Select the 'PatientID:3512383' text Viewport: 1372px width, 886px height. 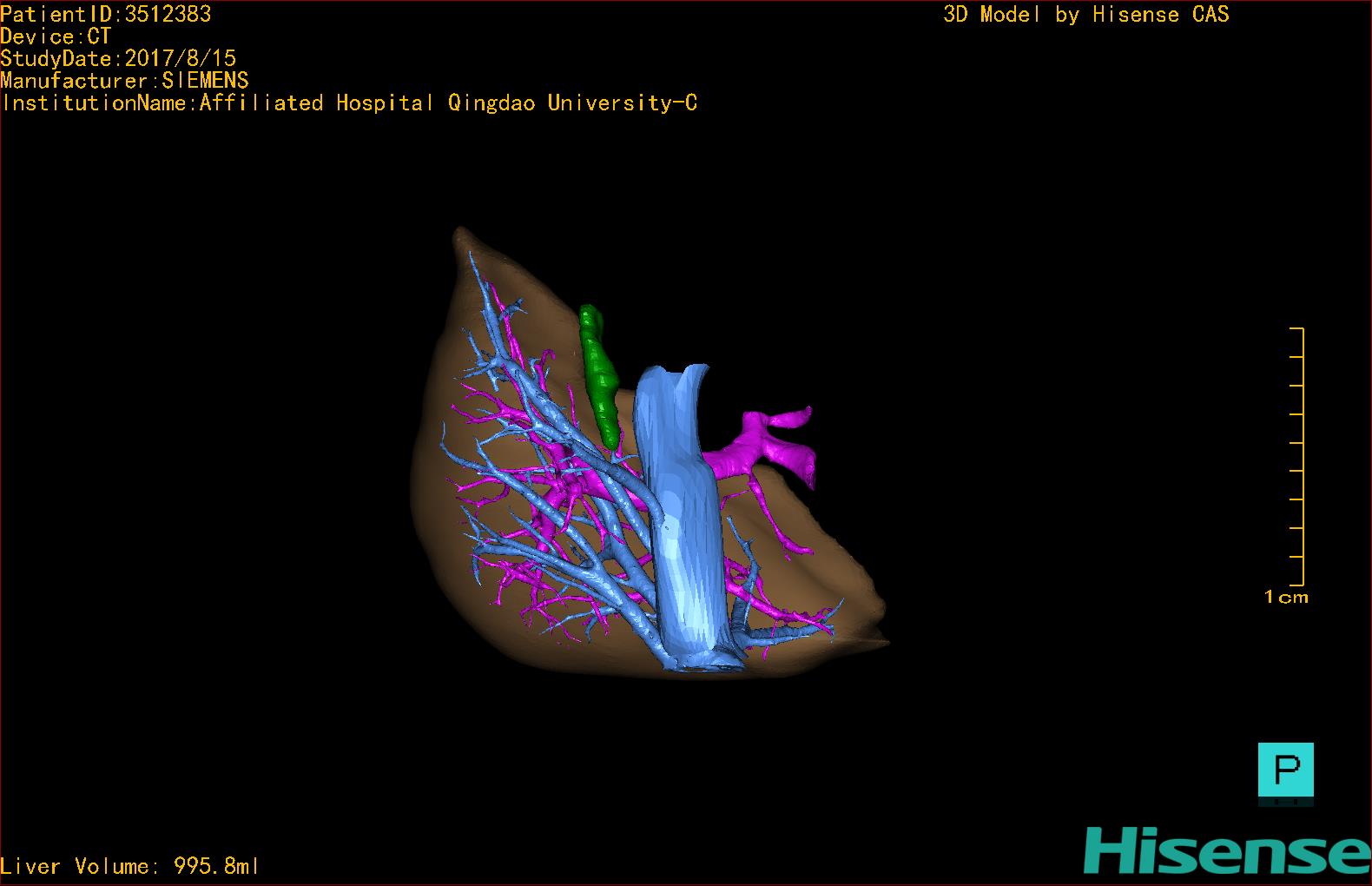pos(106,14)
